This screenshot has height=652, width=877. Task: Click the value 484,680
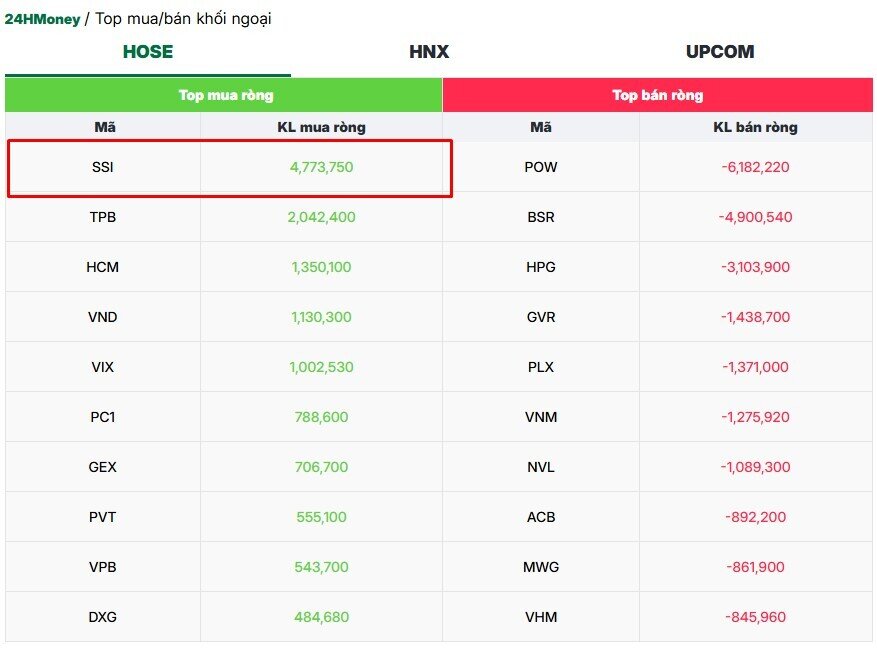(322, 617)
